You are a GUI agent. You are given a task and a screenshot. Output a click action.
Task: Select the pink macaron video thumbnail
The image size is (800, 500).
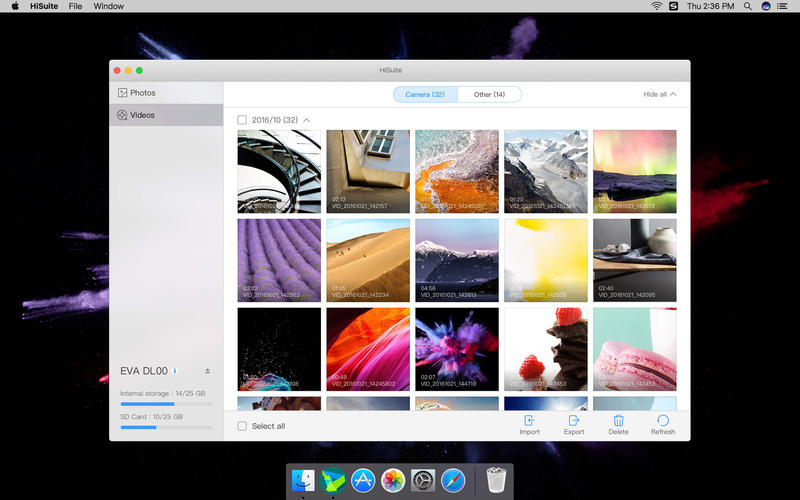[x=635, y=349]
